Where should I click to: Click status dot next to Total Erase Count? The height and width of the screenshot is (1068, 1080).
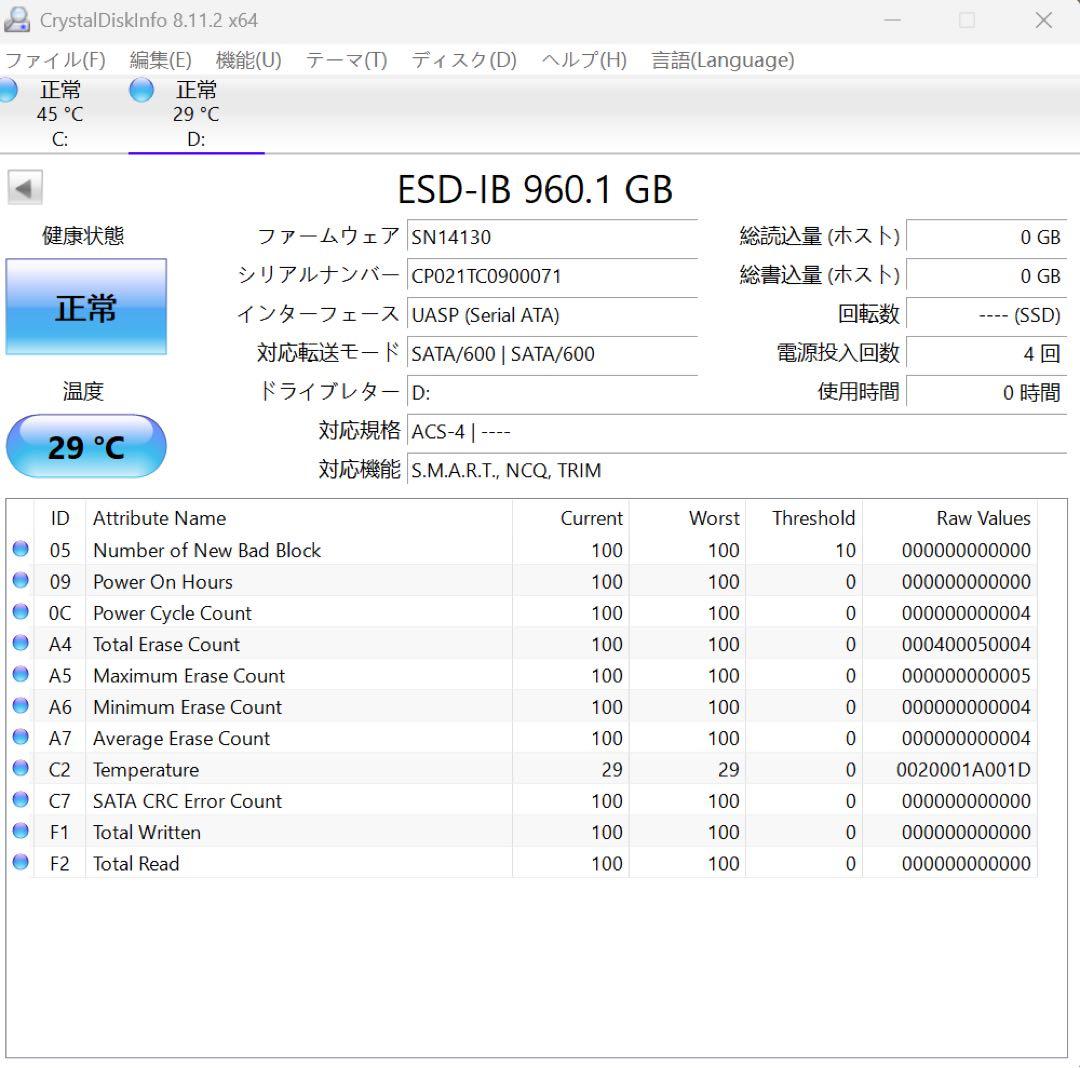20,644
